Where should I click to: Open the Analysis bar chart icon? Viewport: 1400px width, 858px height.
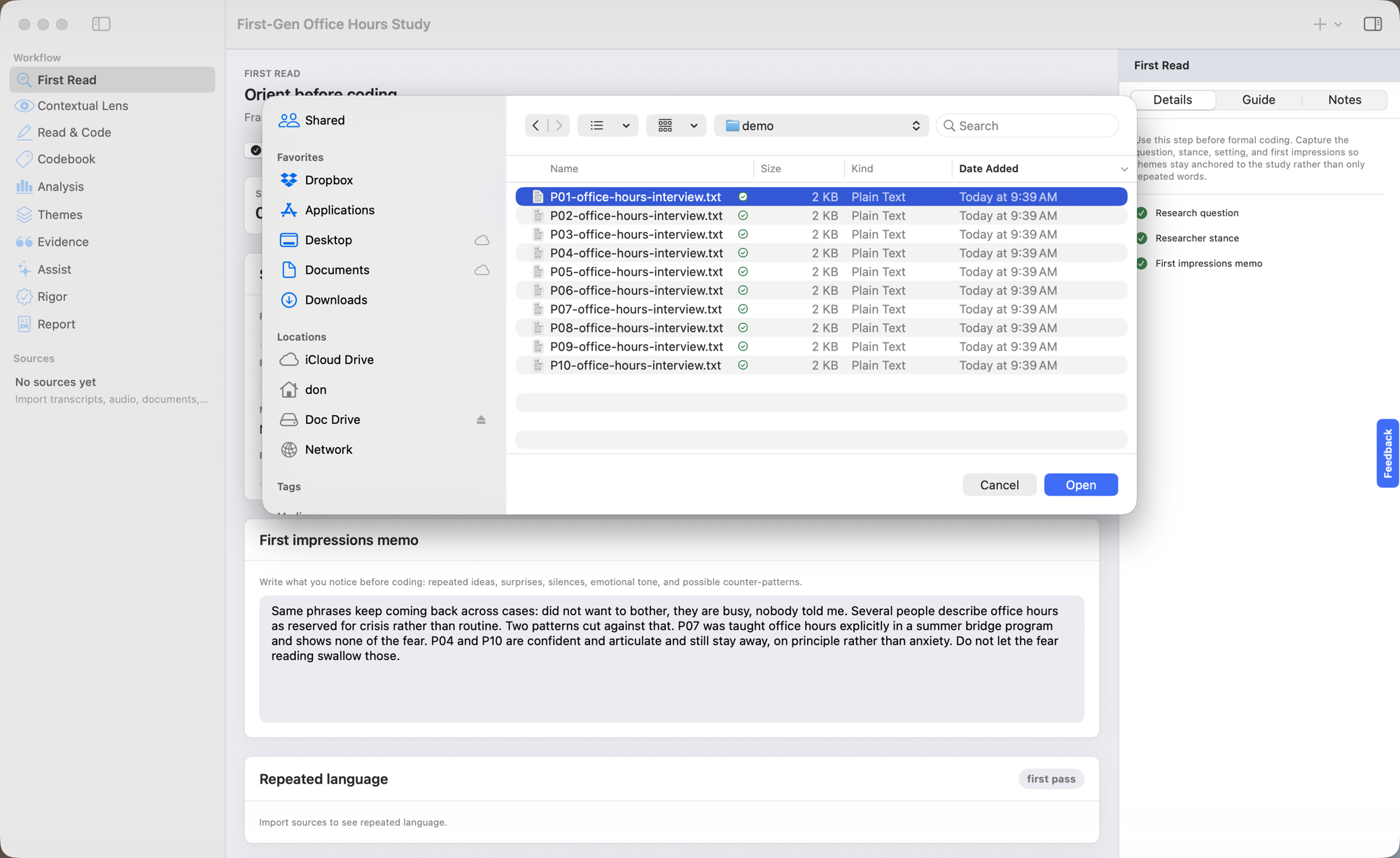tap(24, 186)
